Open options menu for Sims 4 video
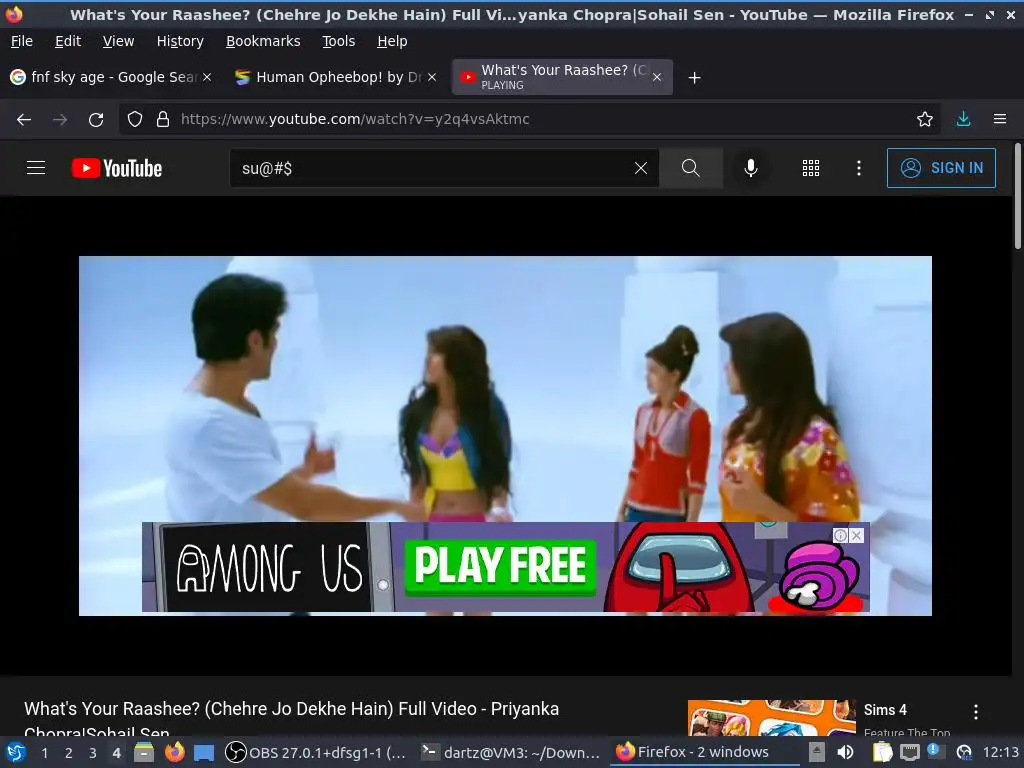The image size is (1024, 768). coord(975,712)
